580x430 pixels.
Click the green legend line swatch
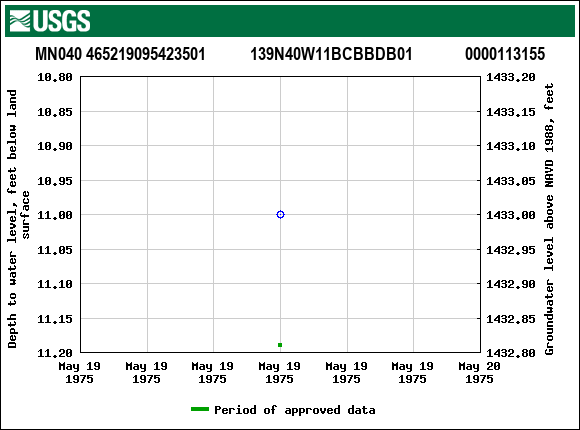[x=200, y=409]
